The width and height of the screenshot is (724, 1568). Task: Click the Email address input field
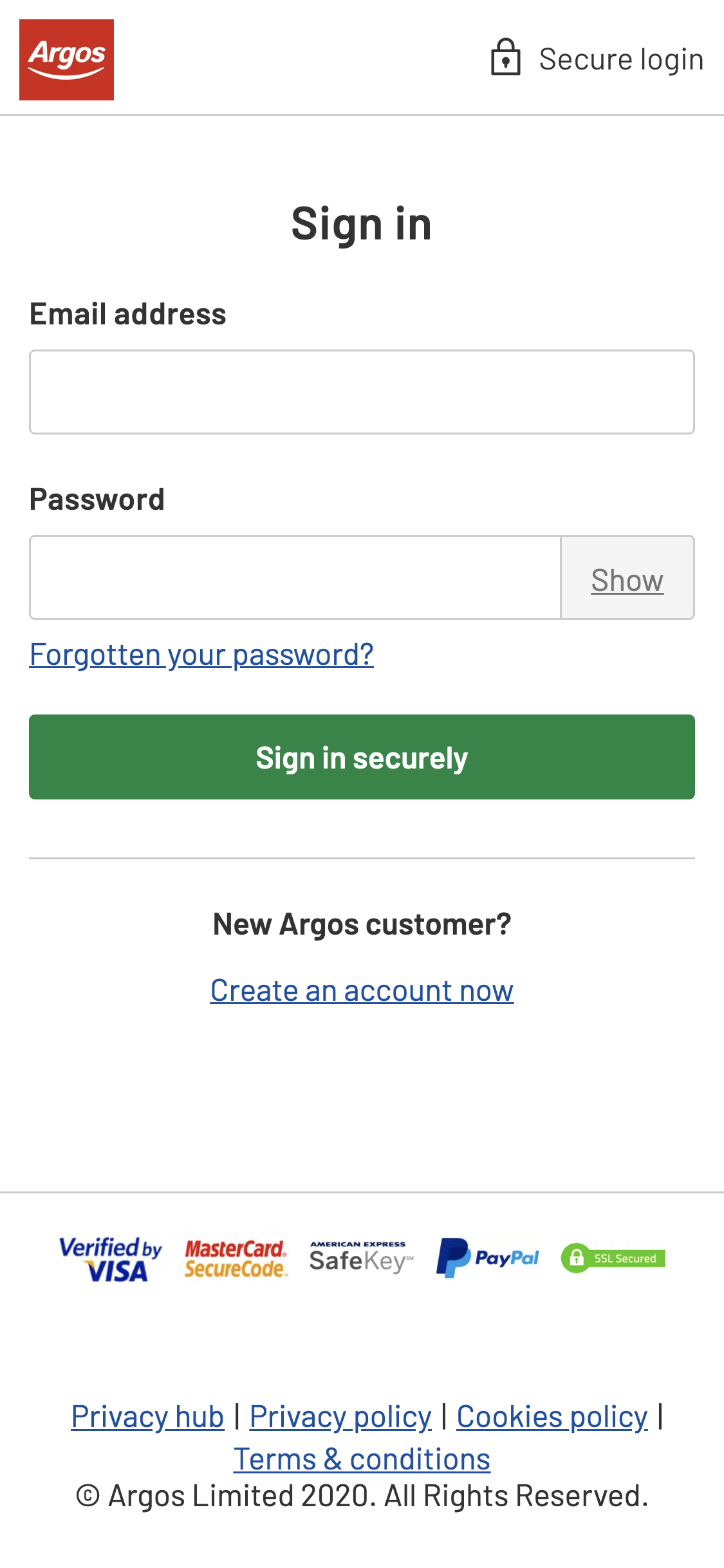point(362,391)
